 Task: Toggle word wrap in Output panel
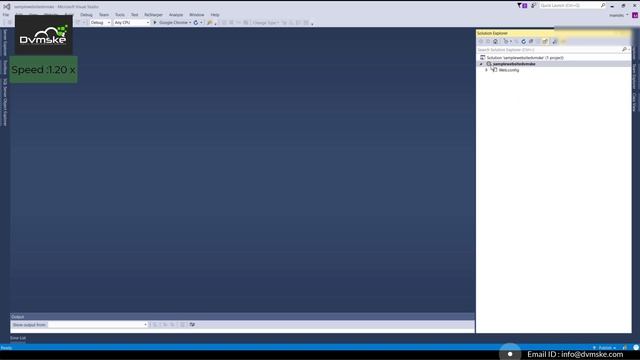click(192, 324)
